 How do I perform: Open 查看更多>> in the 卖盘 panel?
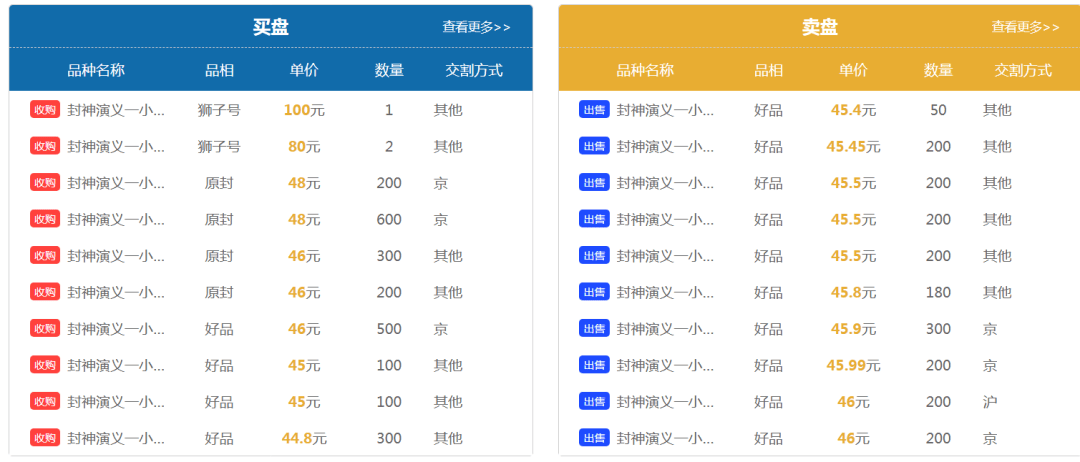[1026, 27]
